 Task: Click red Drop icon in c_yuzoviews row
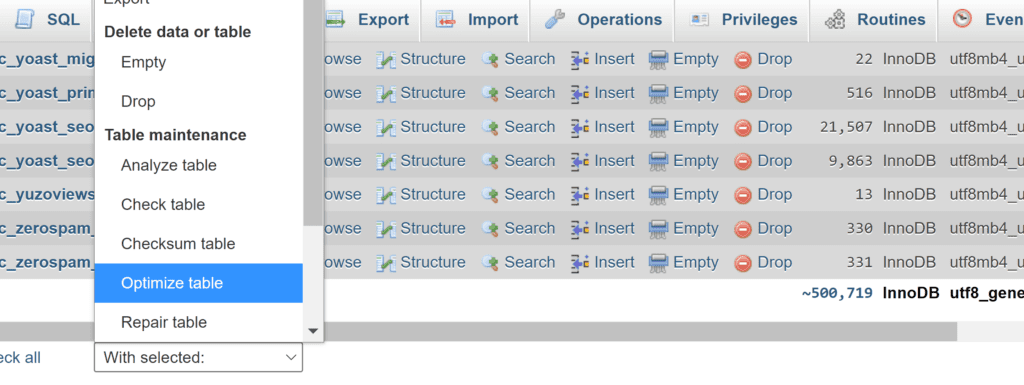tap(743, 195)
